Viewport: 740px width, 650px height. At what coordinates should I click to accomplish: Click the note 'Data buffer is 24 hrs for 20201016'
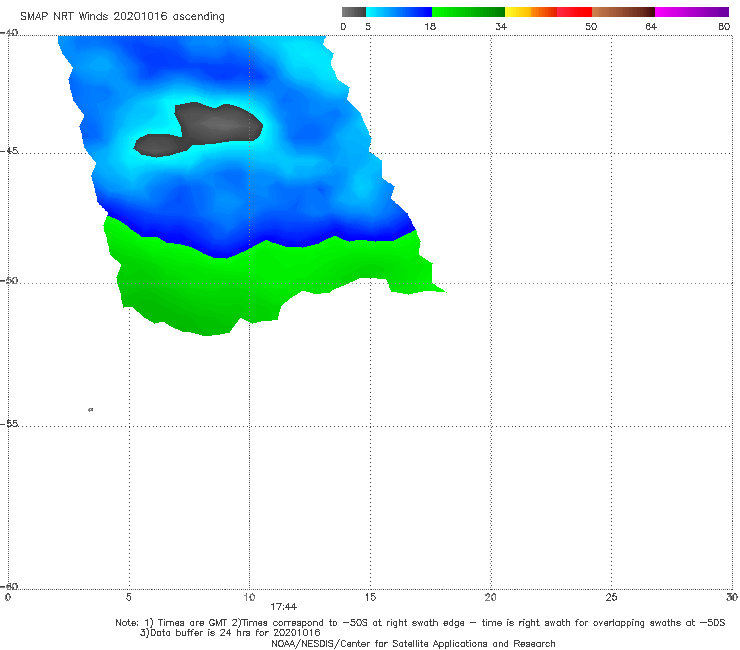pyautogui.click(x=230, y=633)
